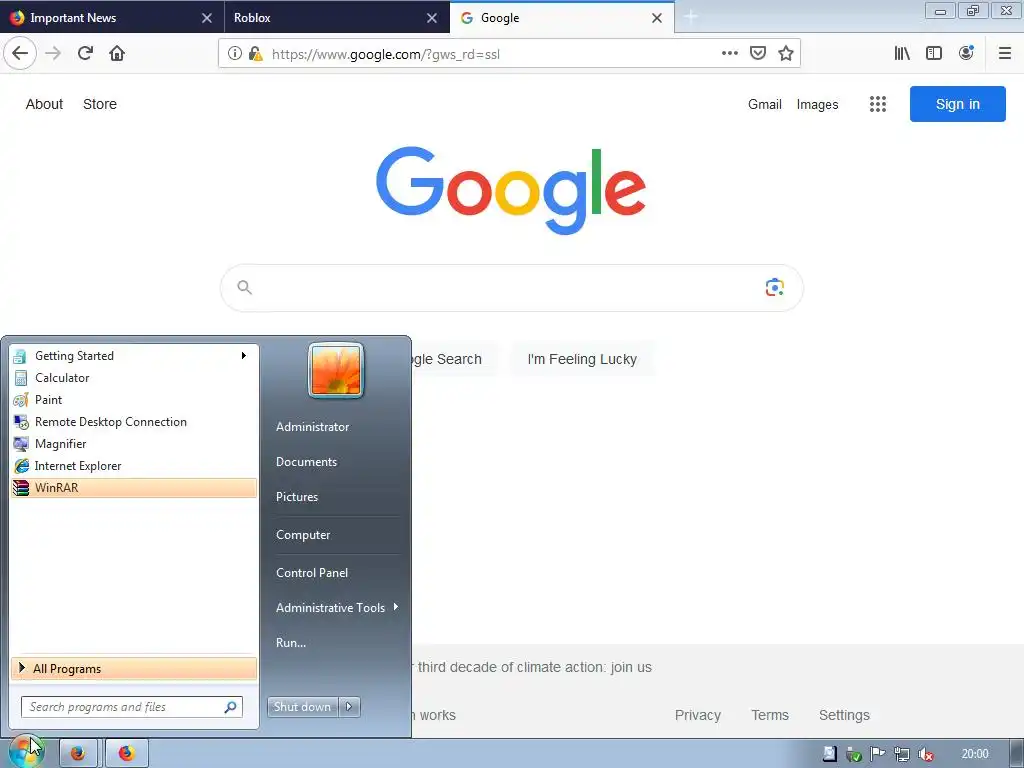
Task: Go back using the browser back arrow
Action: pyautogui.click(x=20, y=54)
